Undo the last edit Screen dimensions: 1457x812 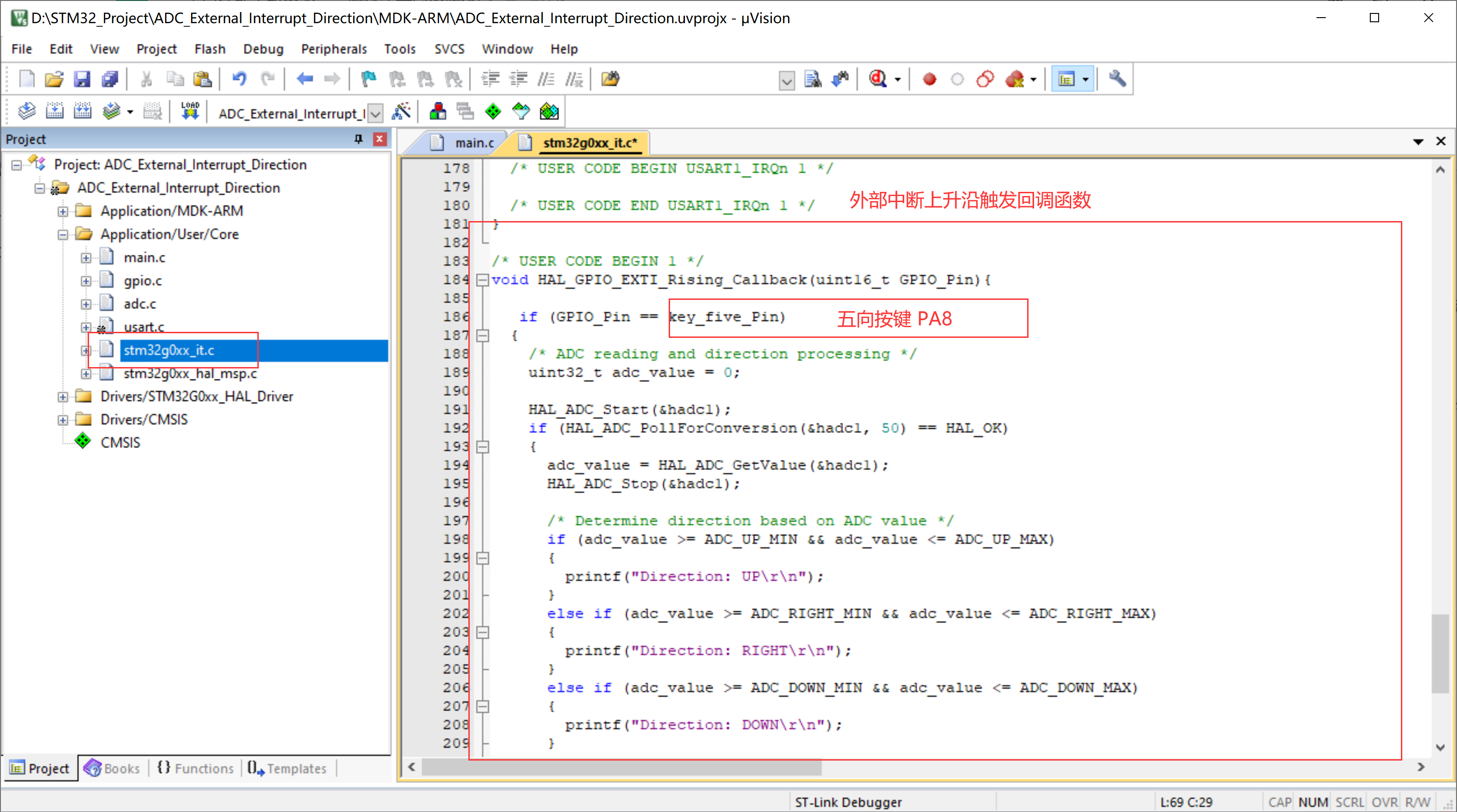point(239,79)
